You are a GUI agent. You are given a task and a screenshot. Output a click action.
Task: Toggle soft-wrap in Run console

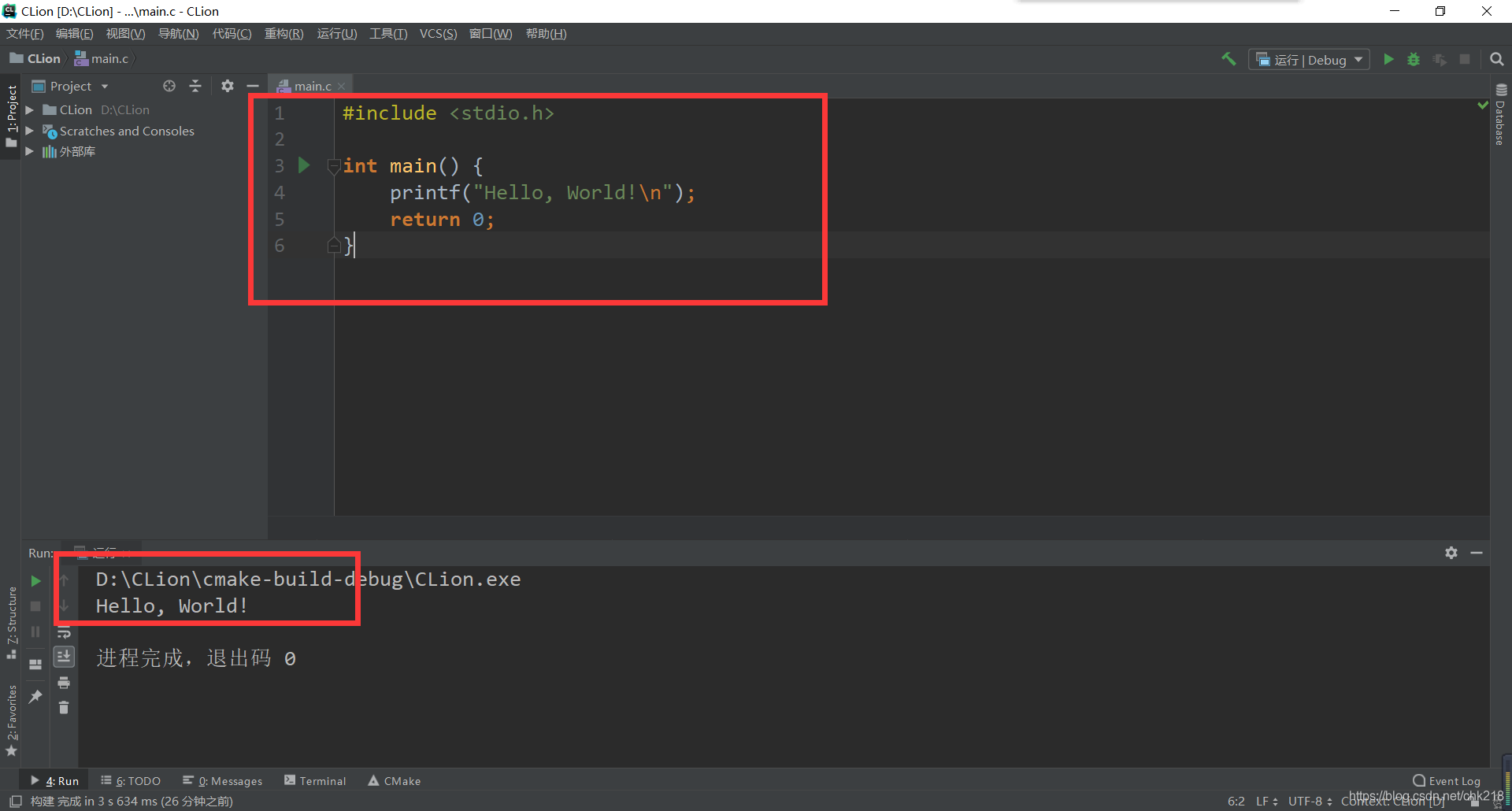64,632
